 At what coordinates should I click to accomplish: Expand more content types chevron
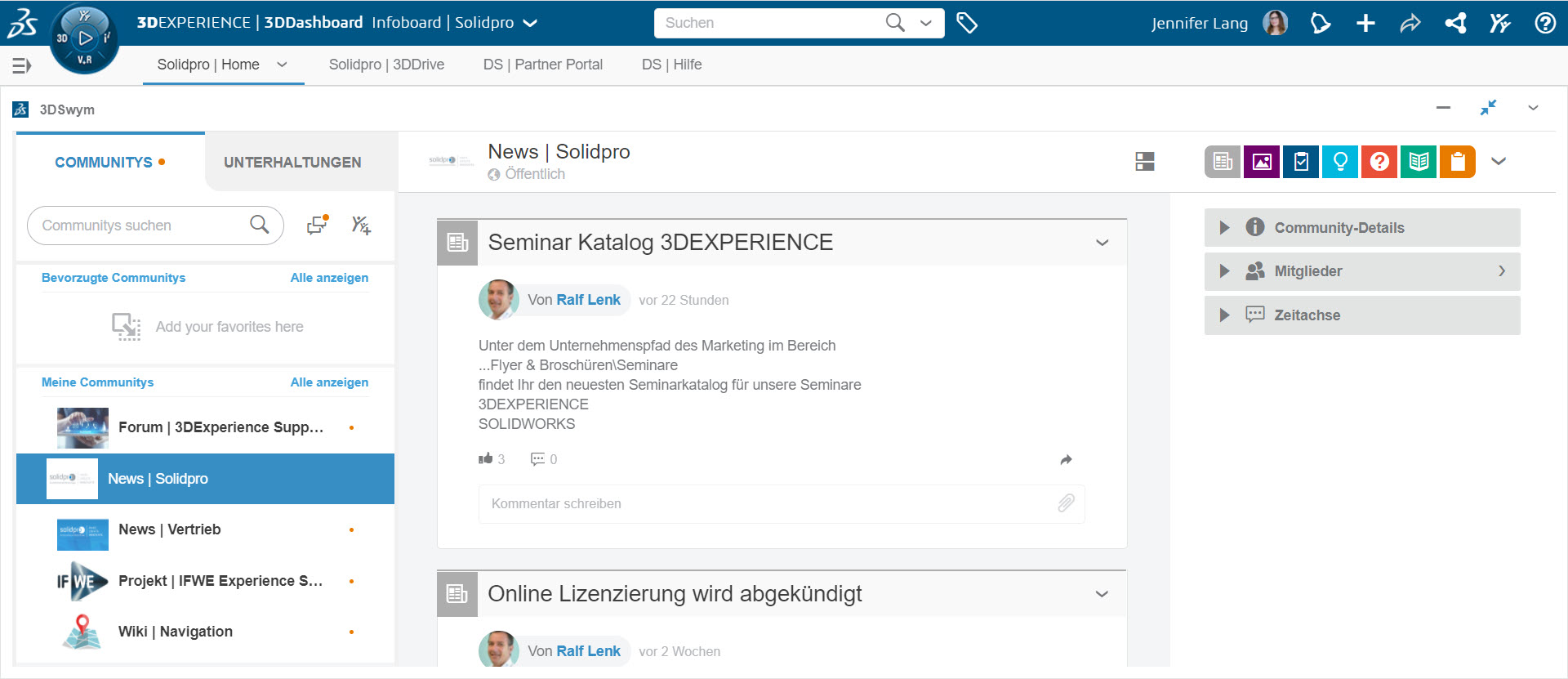coord(1499,162)
